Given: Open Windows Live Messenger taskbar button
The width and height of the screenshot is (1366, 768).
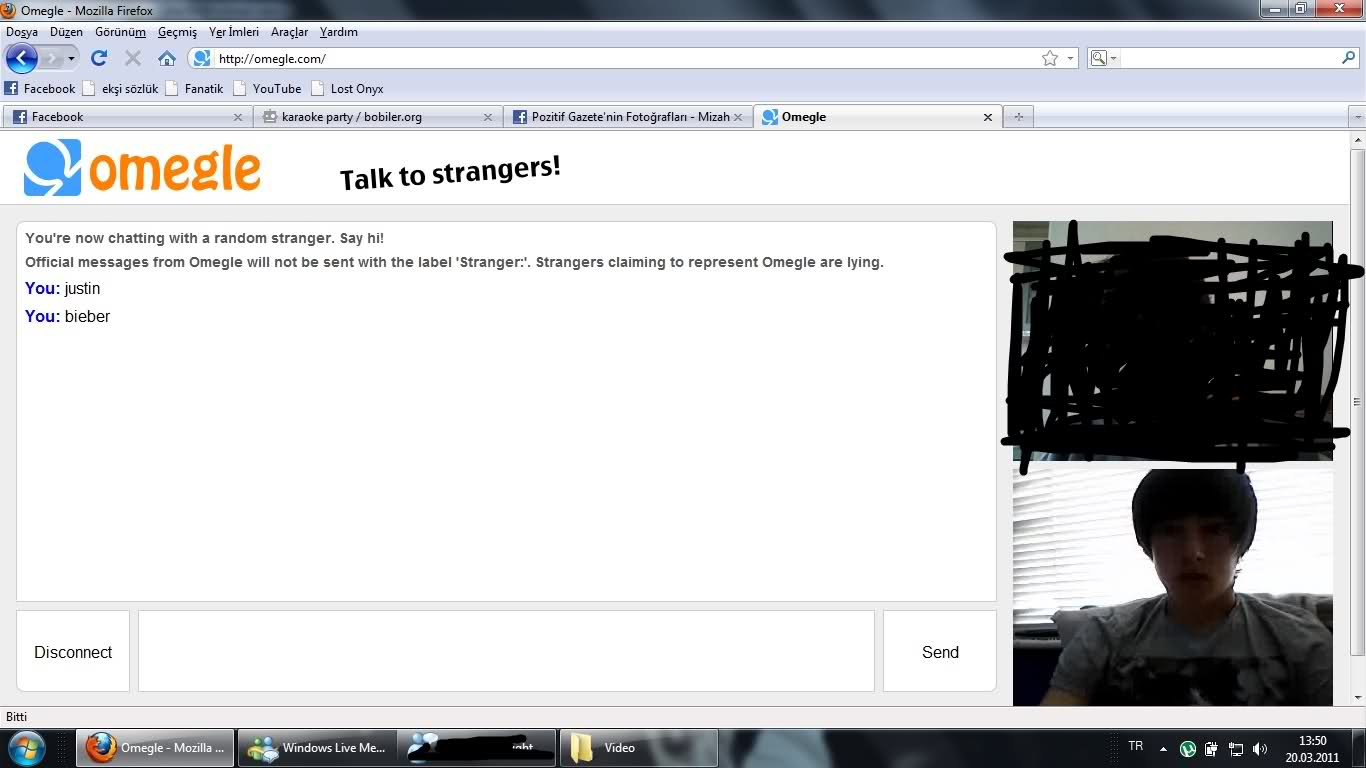Looking at the screenshot, I should pyautogui.click(x=317, y=748).
